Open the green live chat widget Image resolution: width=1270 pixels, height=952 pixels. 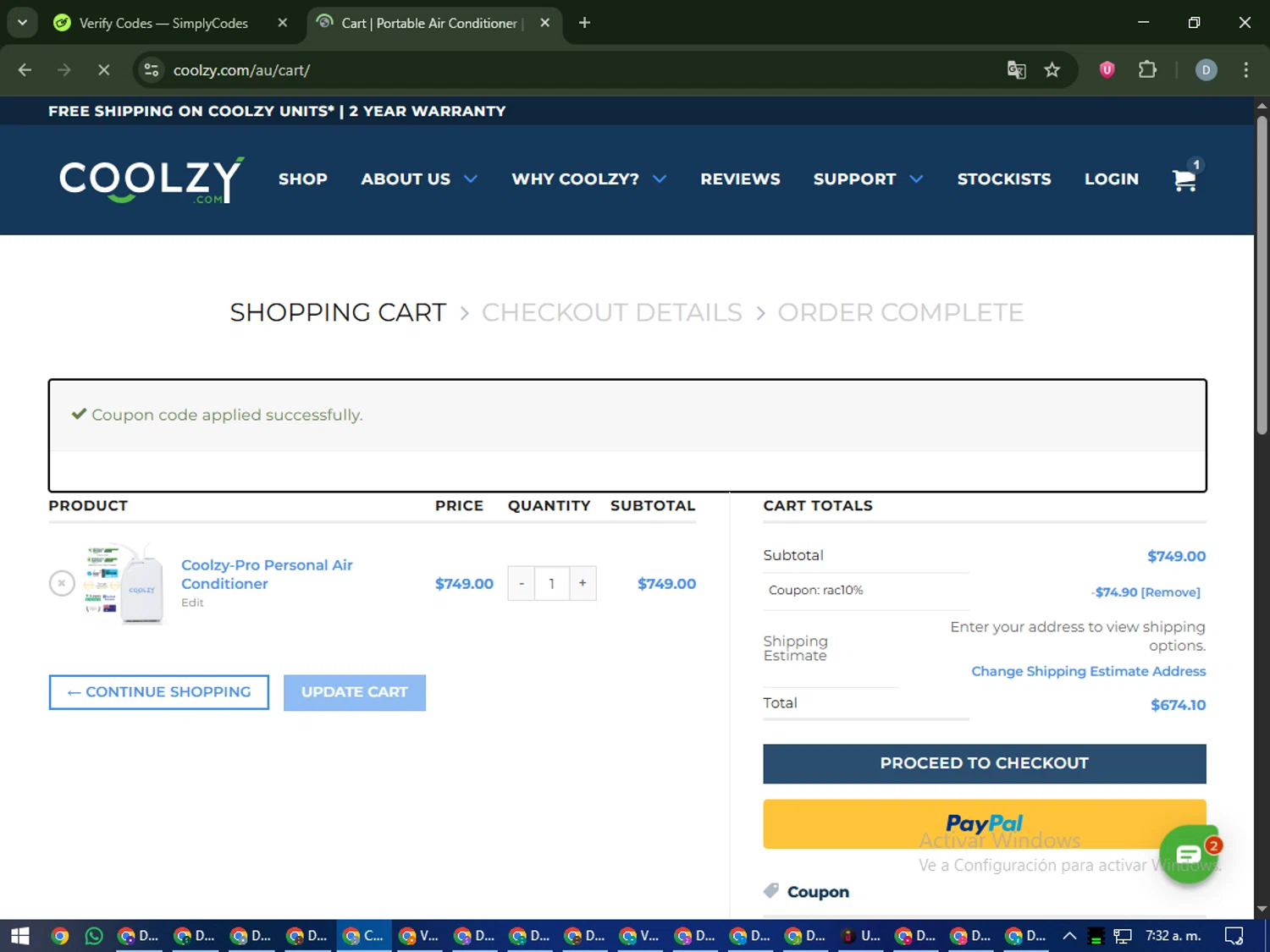click(x=1189, y=855)
